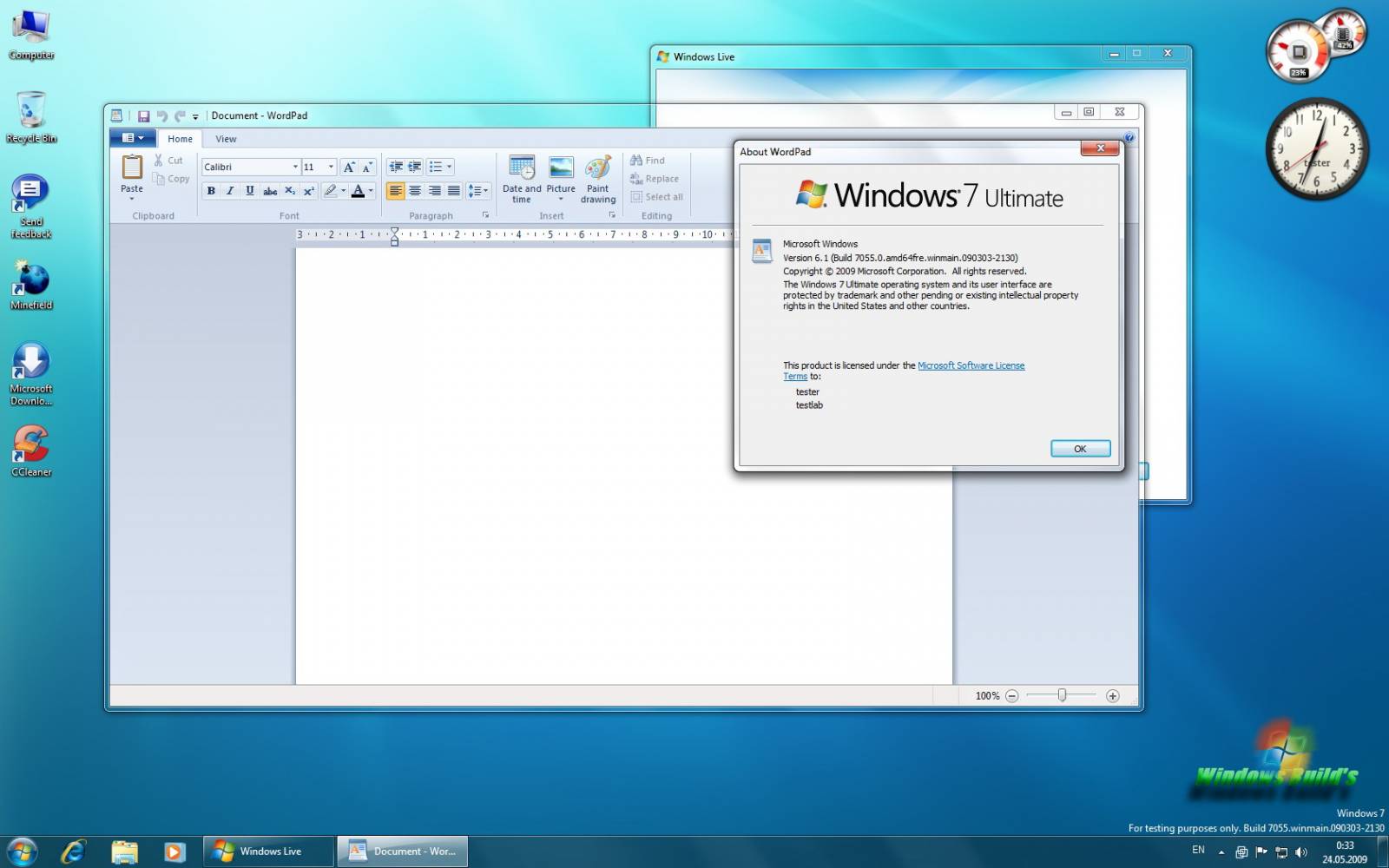Center the paragraph text
1389x868 pixels.
point(415,191)
